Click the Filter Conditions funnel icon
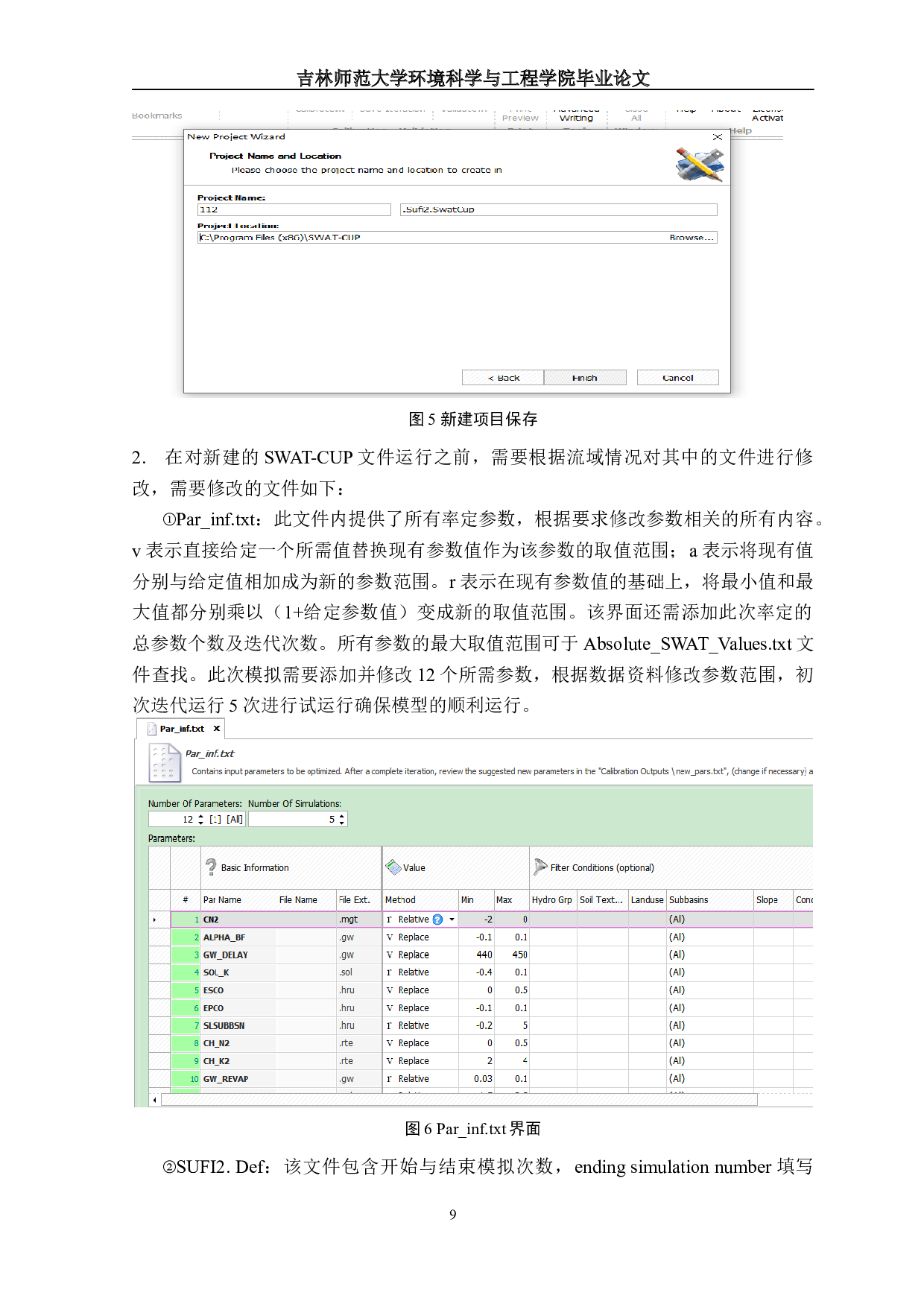The image size is (924, 1307). (540, 867)
